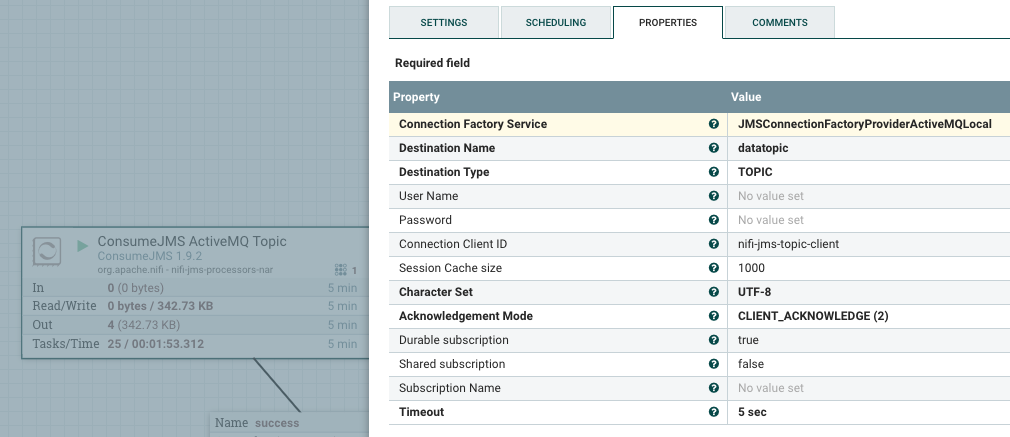The image size is (1010, 437).
Task: Select the Password property label
Action: pyautogui.click(x=425, y=220)
